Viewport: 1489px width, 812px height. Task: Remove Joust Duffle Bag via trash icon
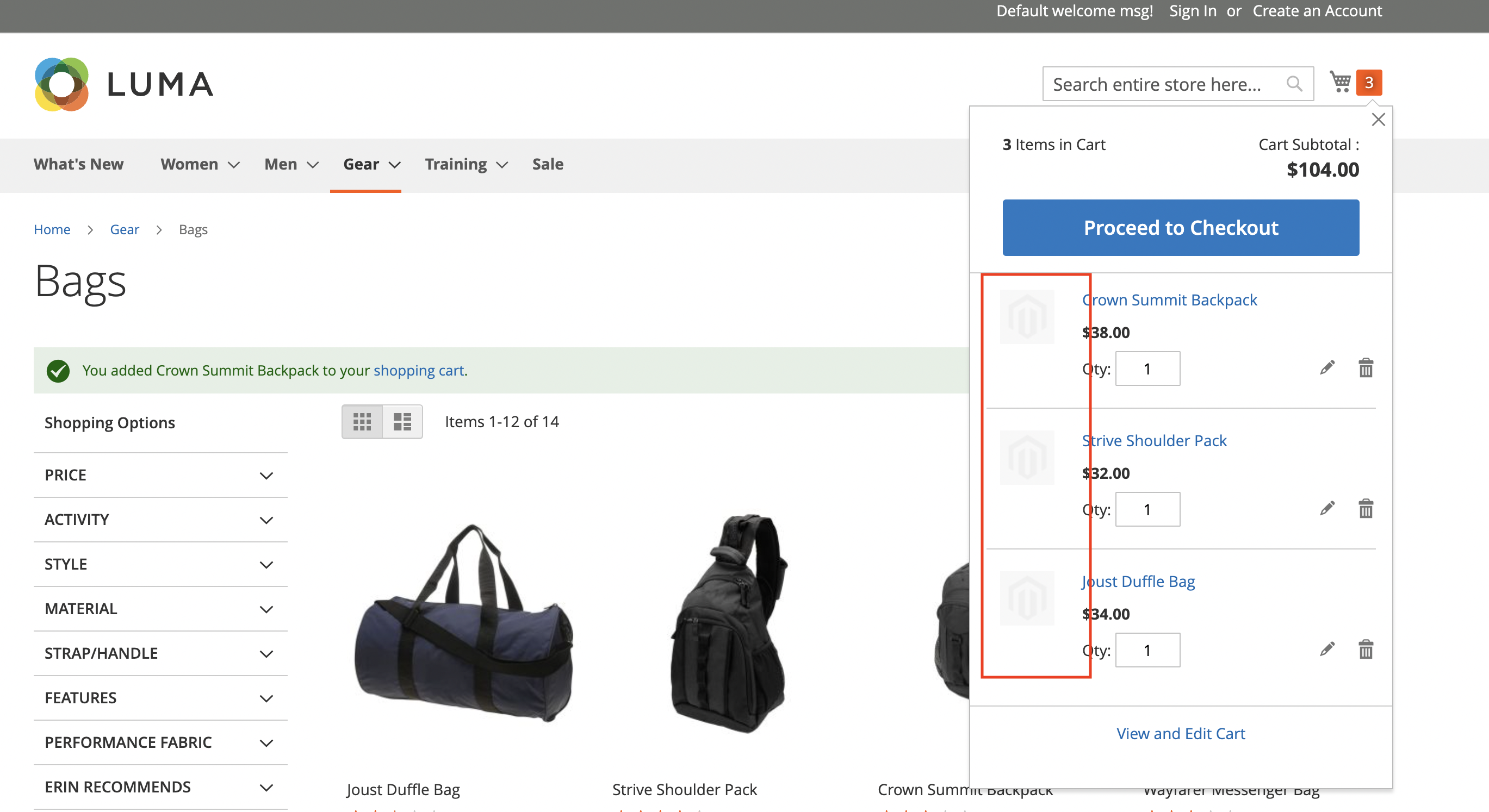point(1366,649)
